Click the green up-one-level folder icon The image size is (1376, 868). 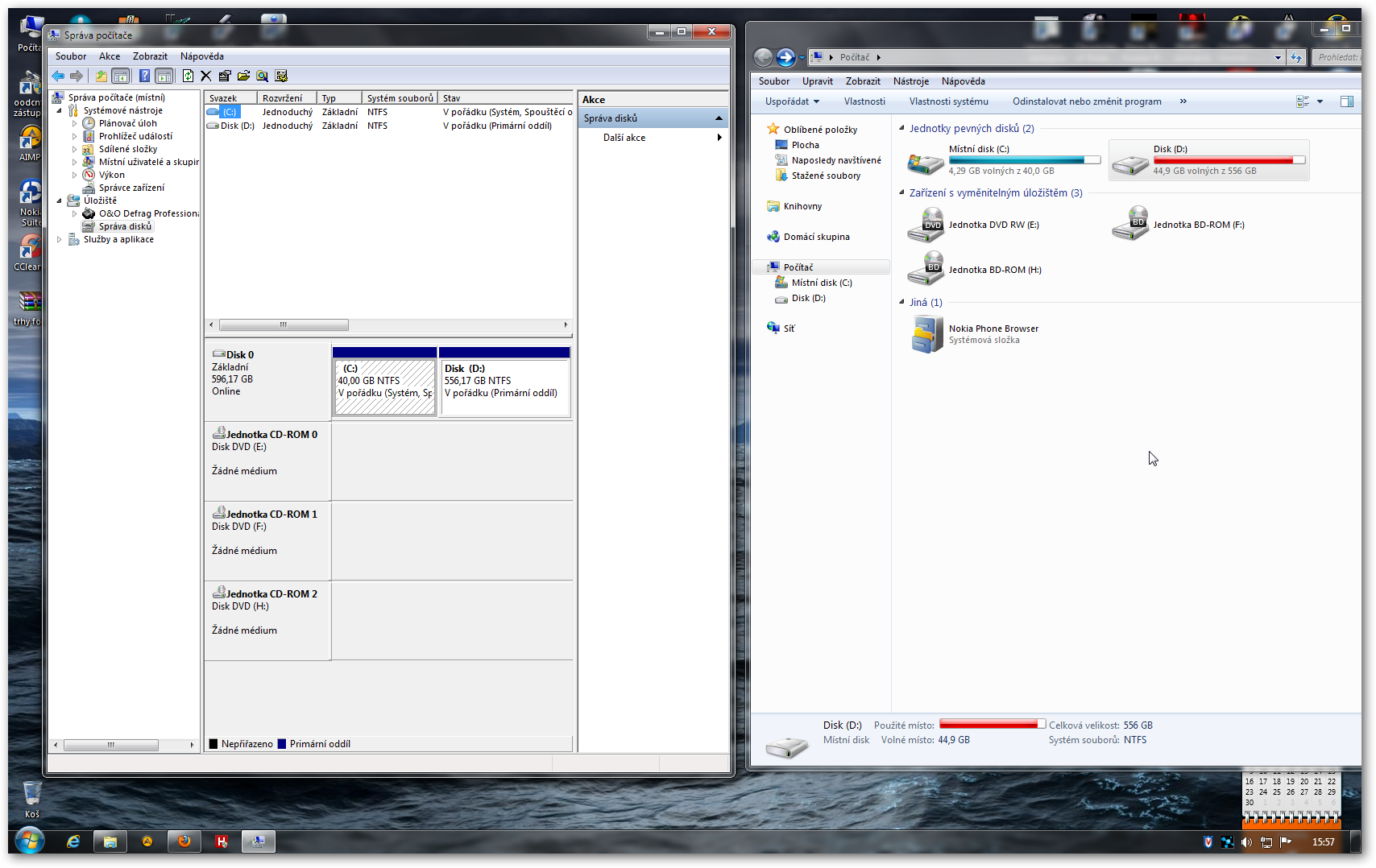(x=101, y=76)
